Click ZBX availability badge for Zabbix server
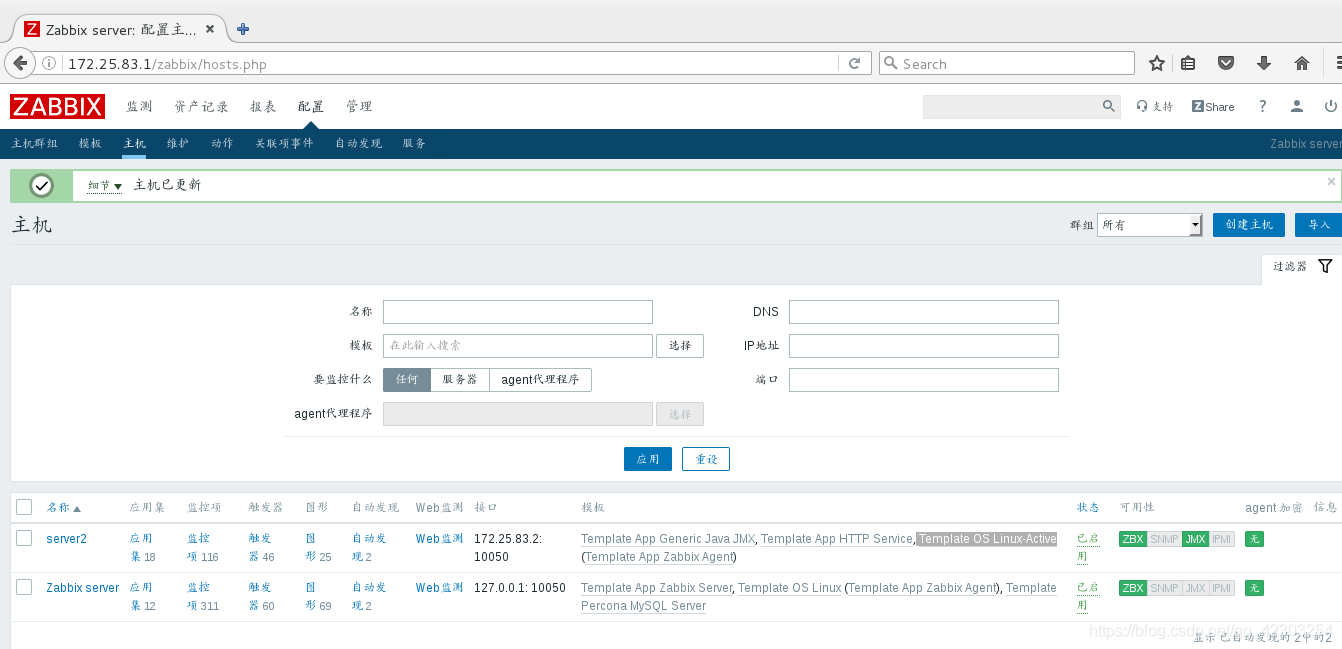This screenshot has width=1342, height=649. 1132,588
